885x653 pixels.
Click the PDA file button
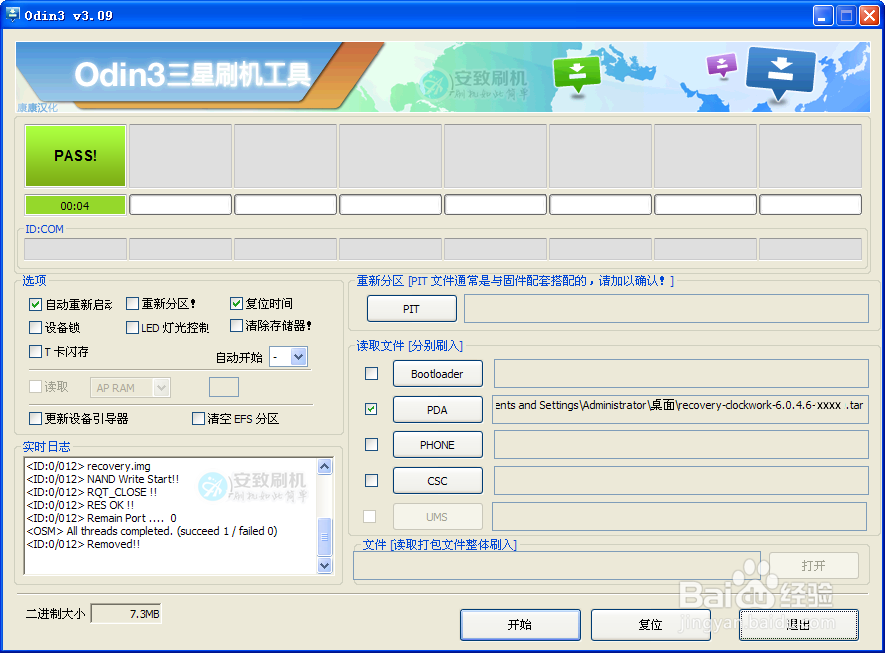(x=437, y=410)
